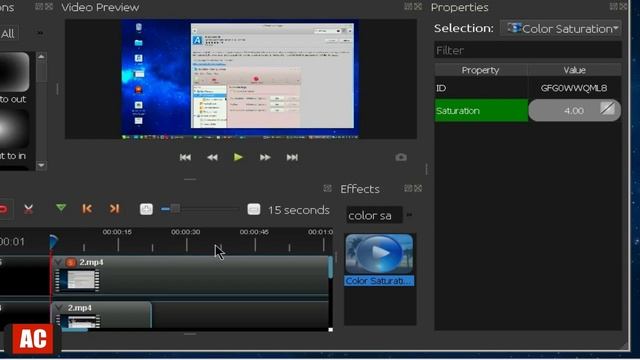Click timeline zoom in button
This screenshot has width=640, height=360.
pyautogui.click(x=146, y=209)
